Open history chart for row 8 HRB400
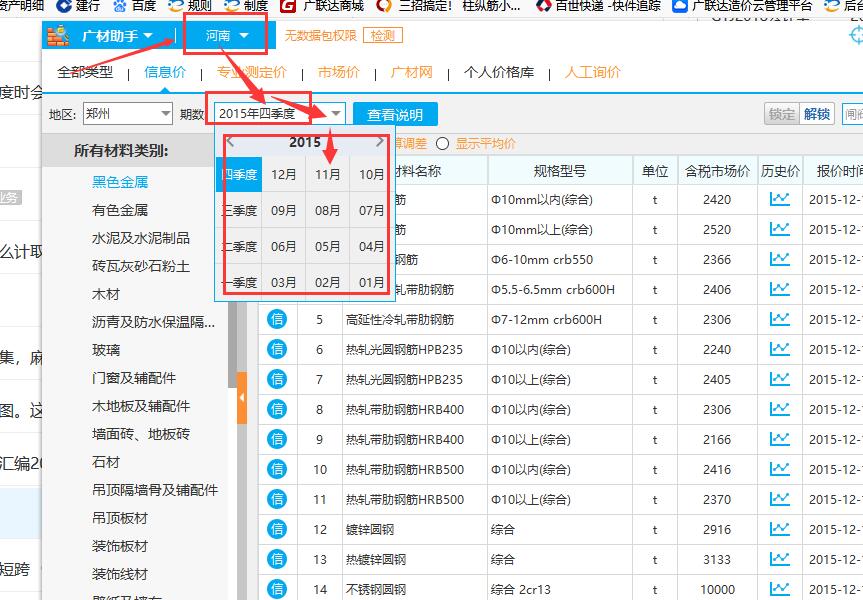This screenshot has width=863, height=600. point(779,410)
